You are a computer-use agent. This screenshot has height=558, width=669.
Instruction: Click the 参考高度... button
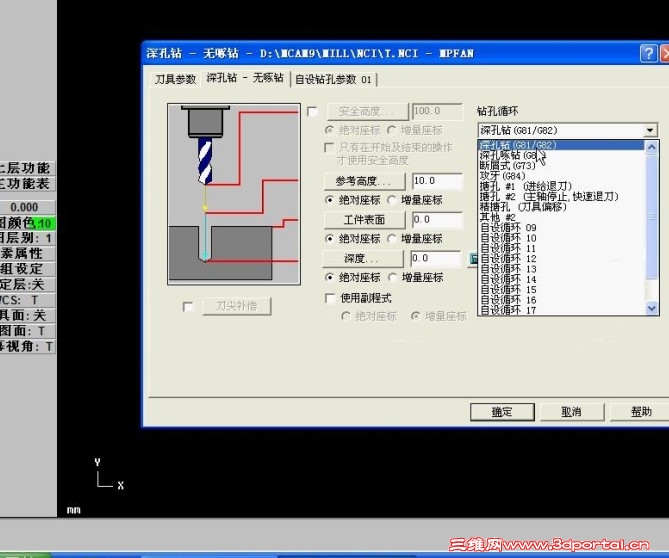(x=365, y=181)
